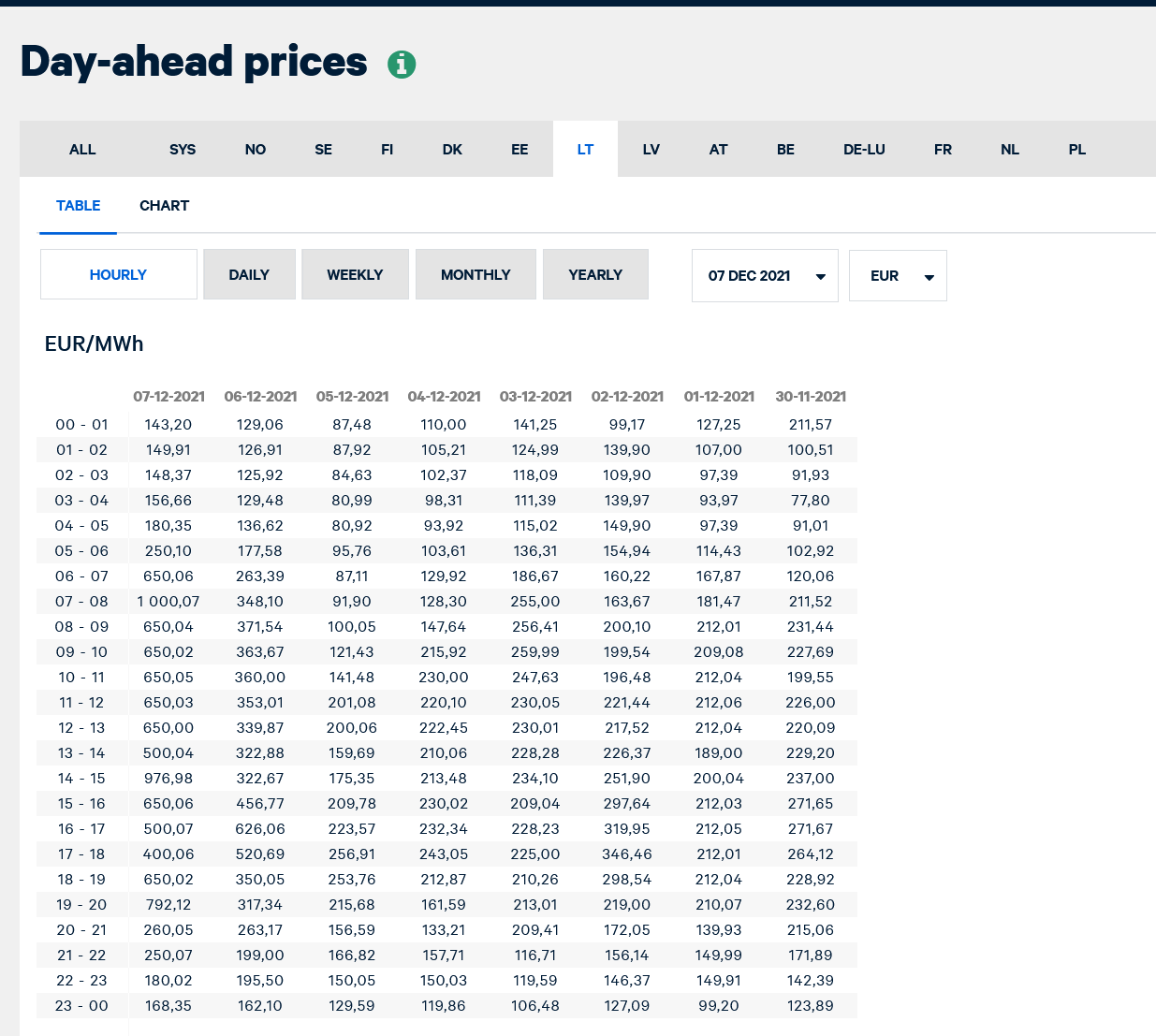Viewport: 1156px width, 1036px height.
Task: Click the 346,46 price cell
Action: tap(627, 854)
